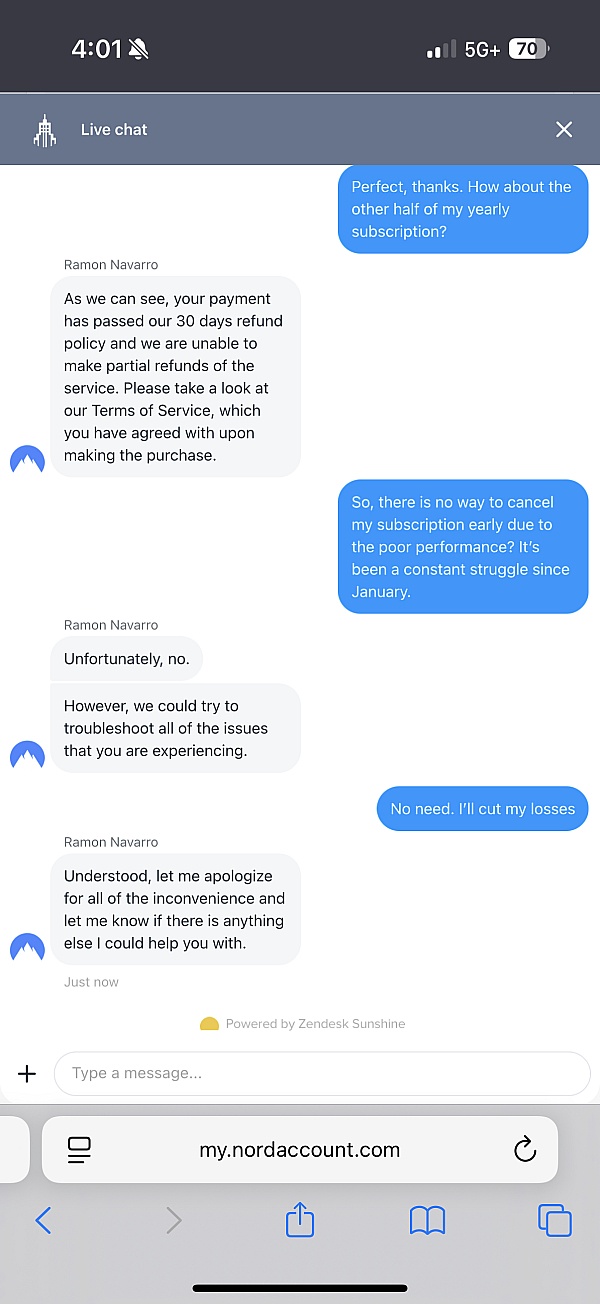Tap the "Unfortunately, no." message bubble
Screen dimensions: 600x1304
tap(127, 659)
